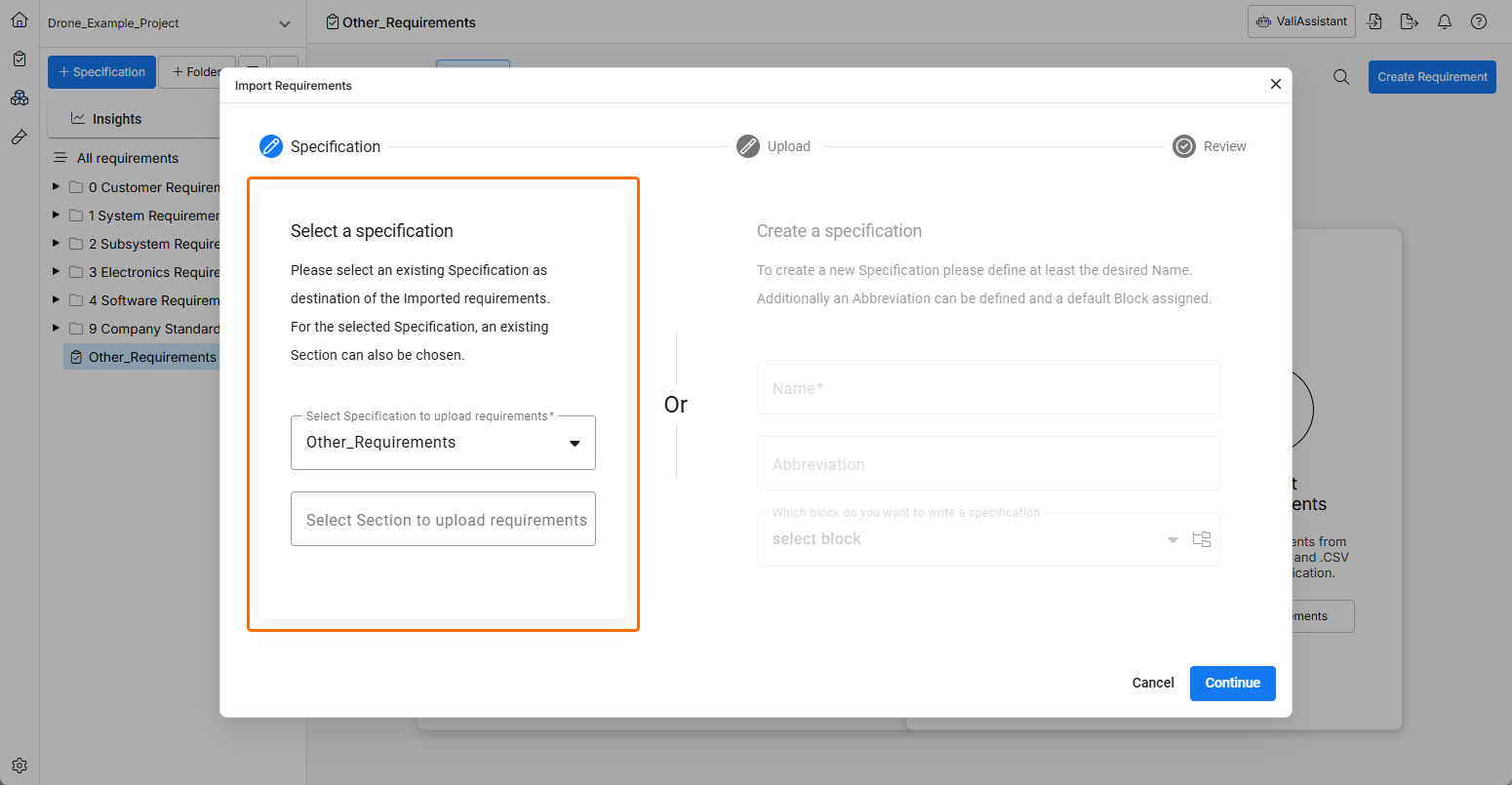This screenshot has height=785, width=1512.
Task: Select the 3 Electronics Requirements folder row
Action: 145,272
